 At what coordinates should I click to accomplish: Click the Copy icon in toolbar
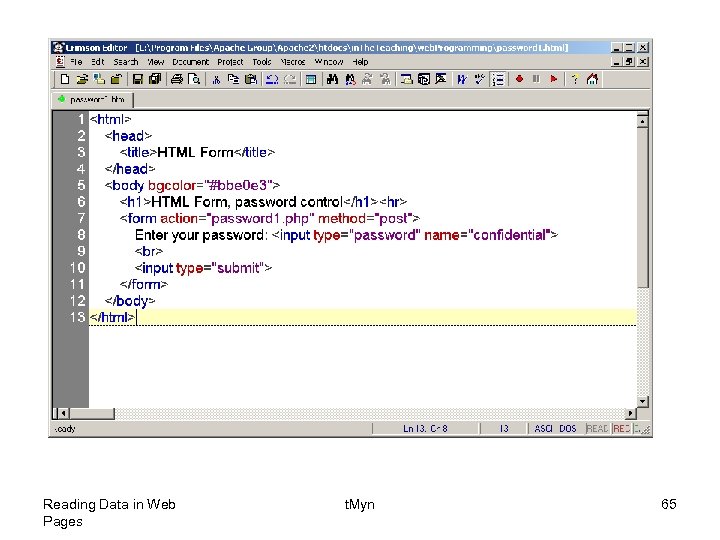(x=233, y=79)
